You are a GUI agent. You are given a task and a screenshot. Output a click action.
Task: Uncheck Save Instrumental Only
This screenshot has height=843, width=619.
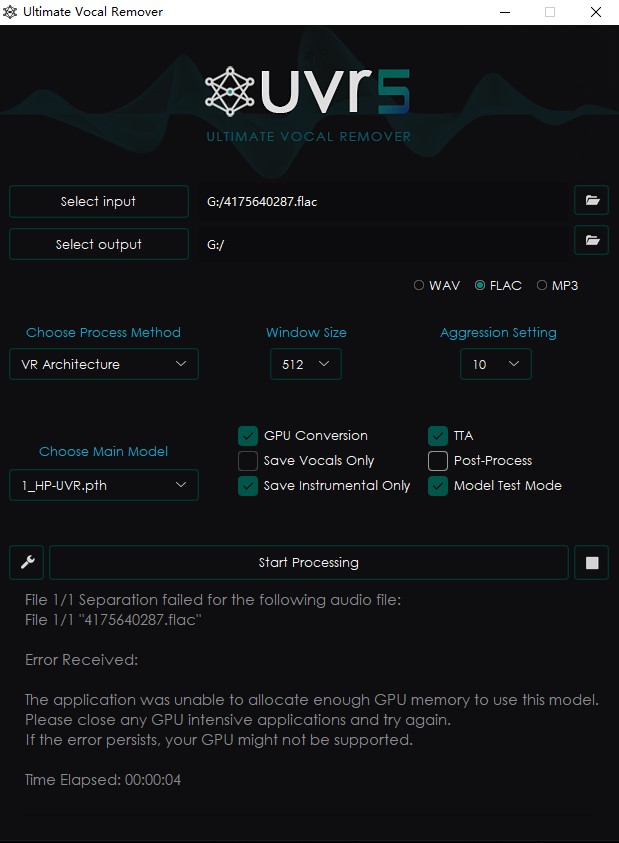[x=247, y=485]
